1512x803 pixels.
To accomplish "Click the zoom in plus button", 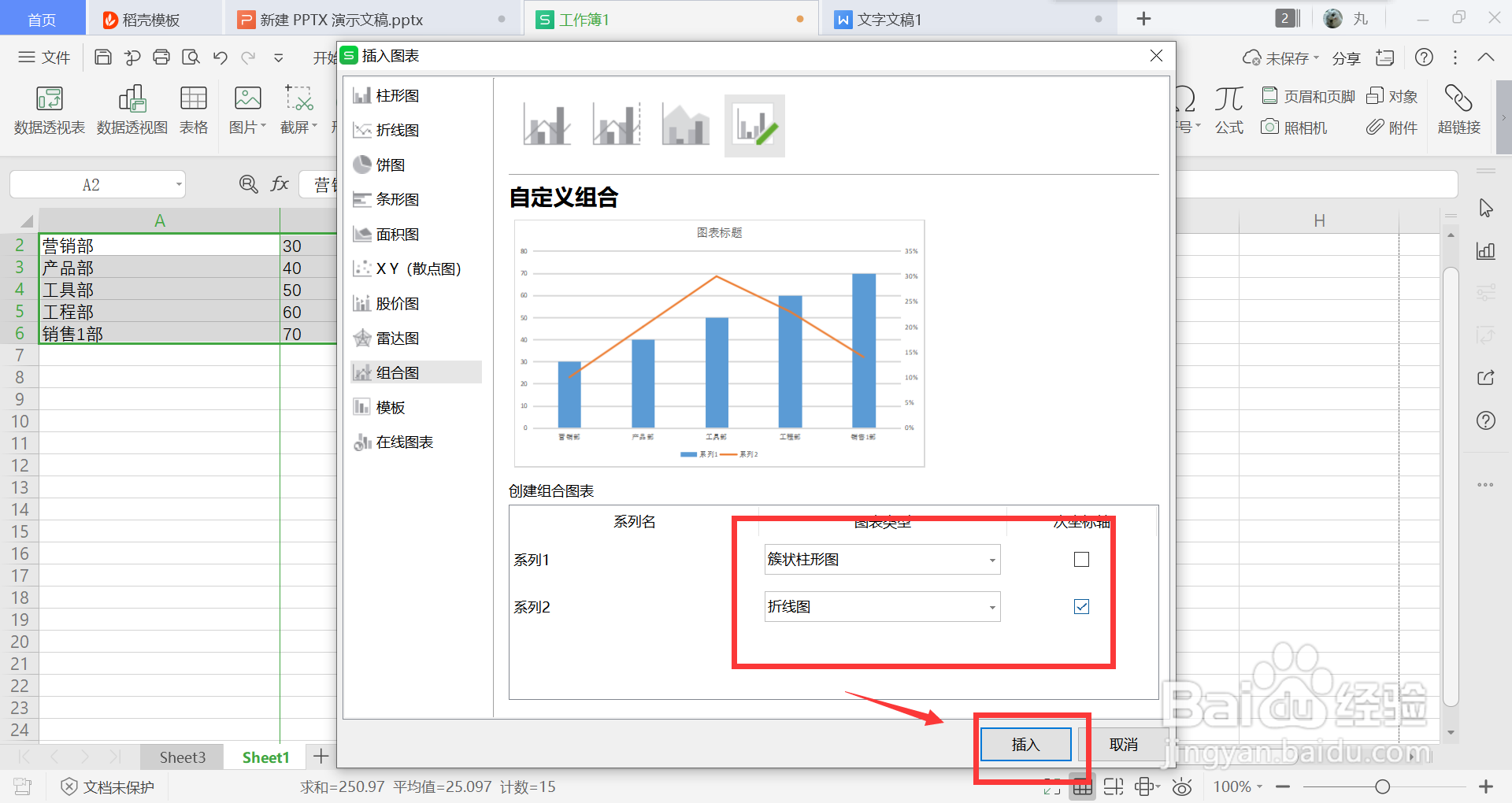I will [x=1486, y=786].
